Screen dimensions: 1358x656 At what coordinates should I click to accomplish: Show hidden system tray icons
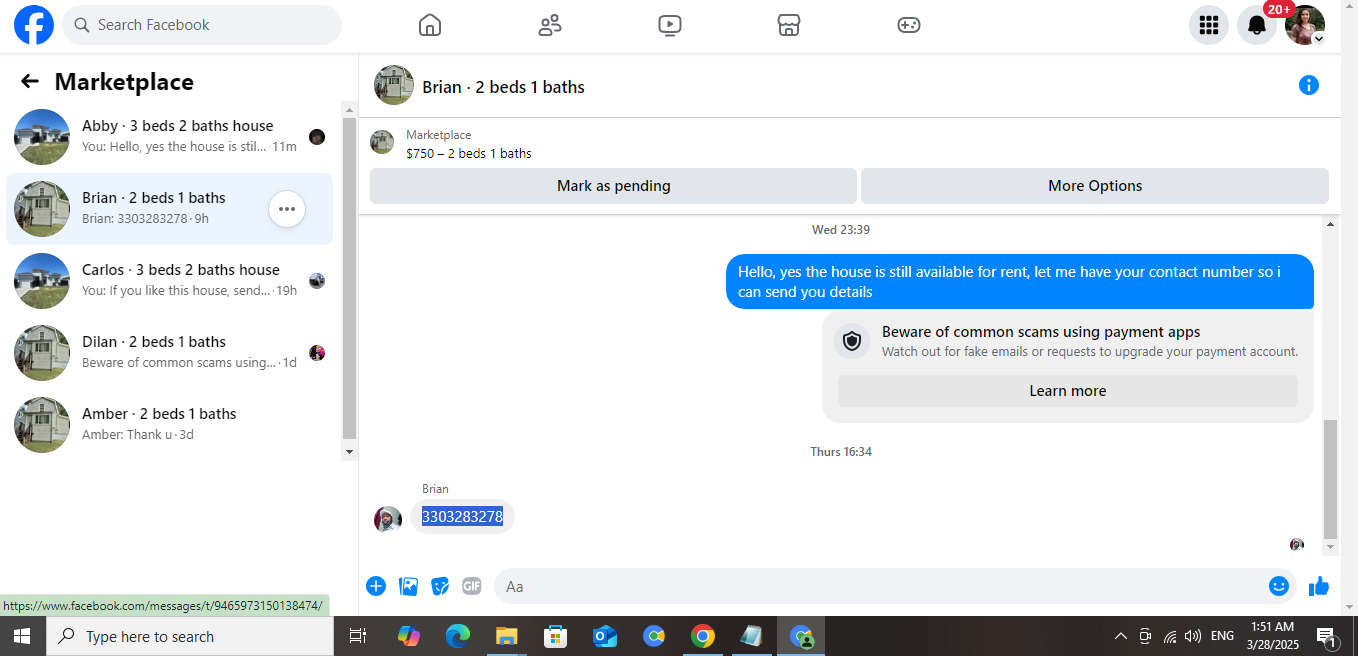click(1120, 636)
